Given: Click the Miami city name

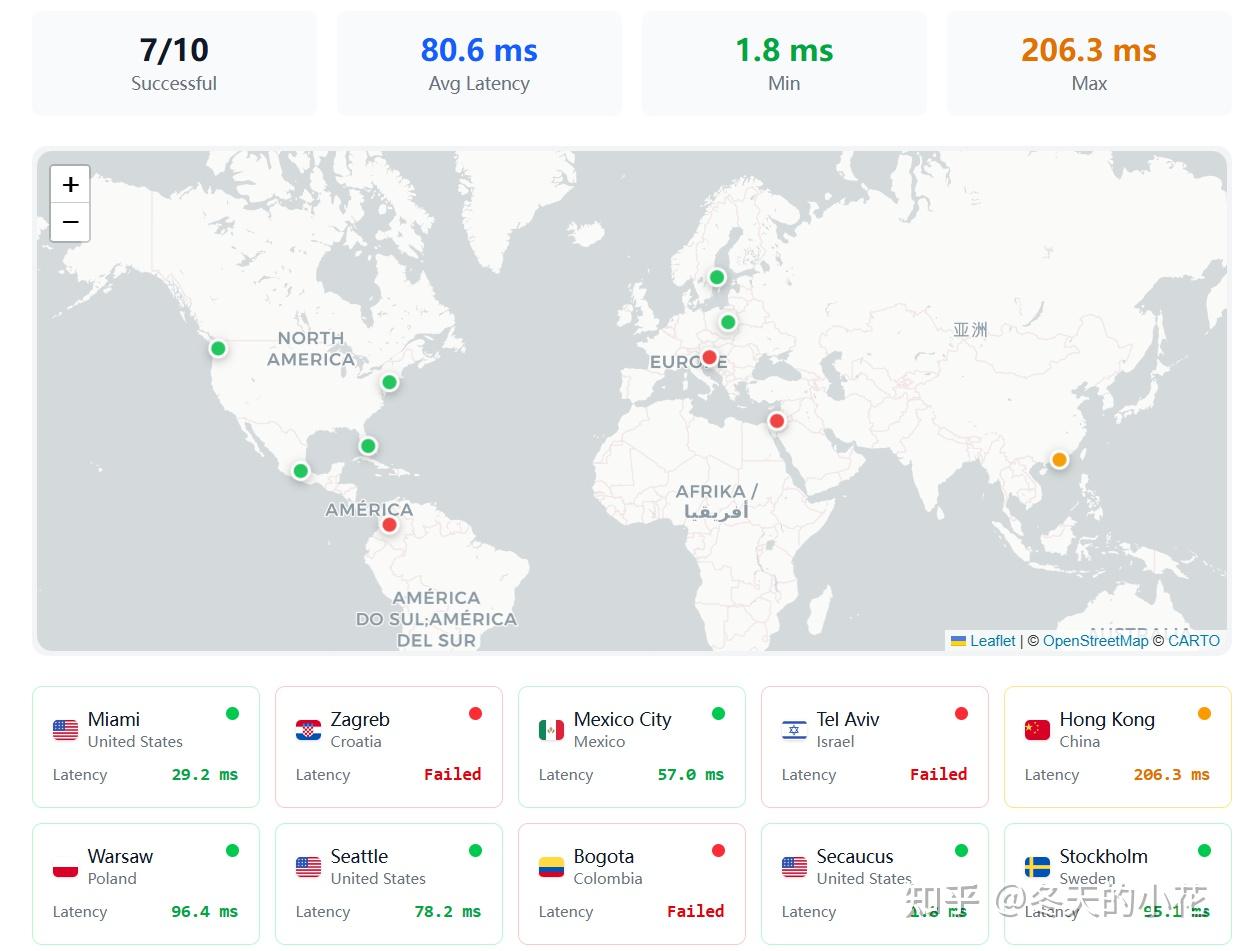Looking at the screenshot, I should coord(114,719).
